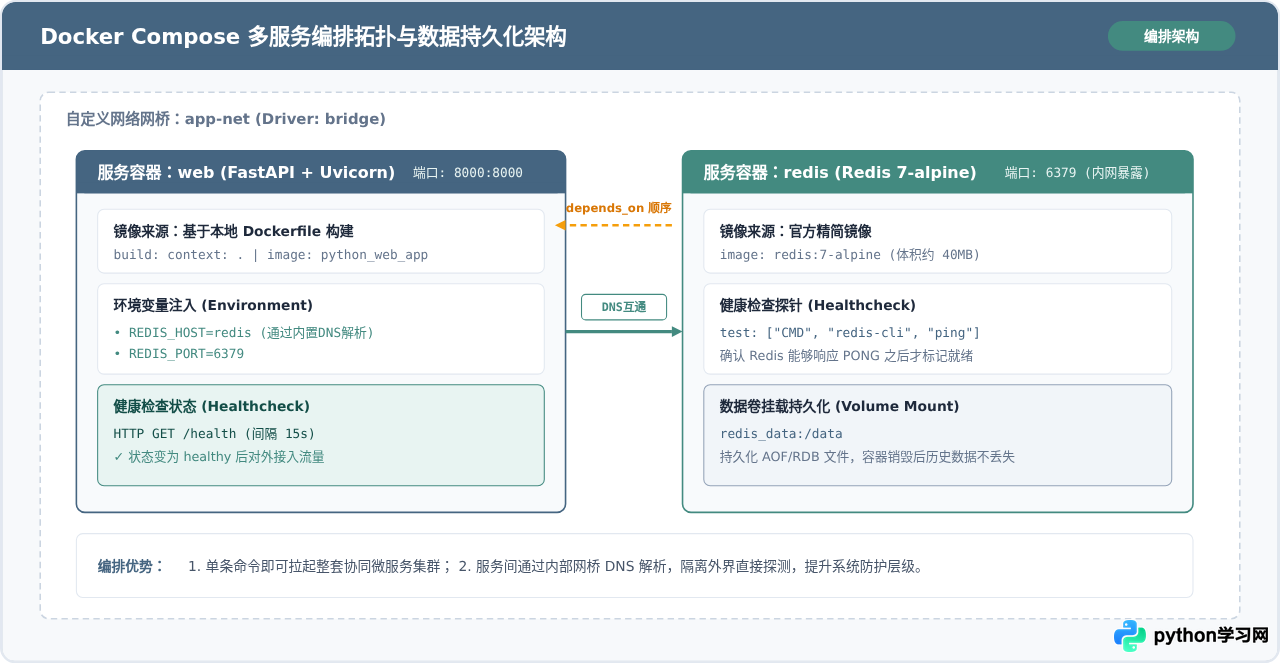Image resolution: width=1280 pixels, height=664 pixels.
Task: Click 端口: 6379 (内网暴露) port text
Action: pos(1077,173)
